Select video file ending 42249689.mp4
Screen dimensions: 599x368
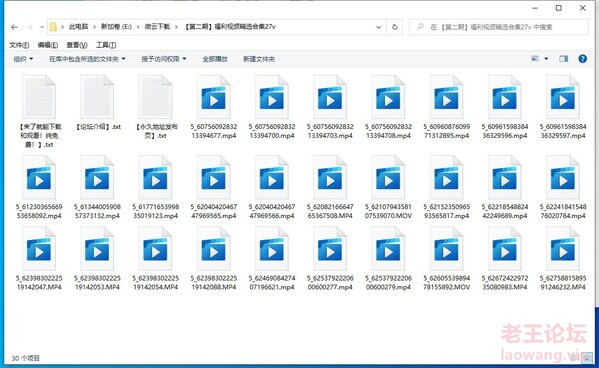click(505, 187)
